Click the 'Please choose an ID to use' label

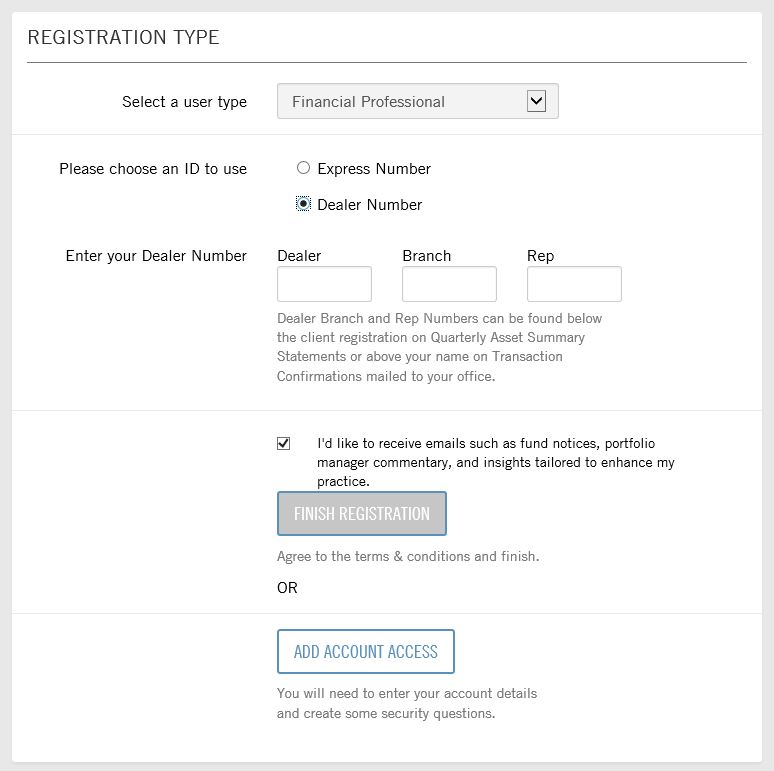coord(153,169)
